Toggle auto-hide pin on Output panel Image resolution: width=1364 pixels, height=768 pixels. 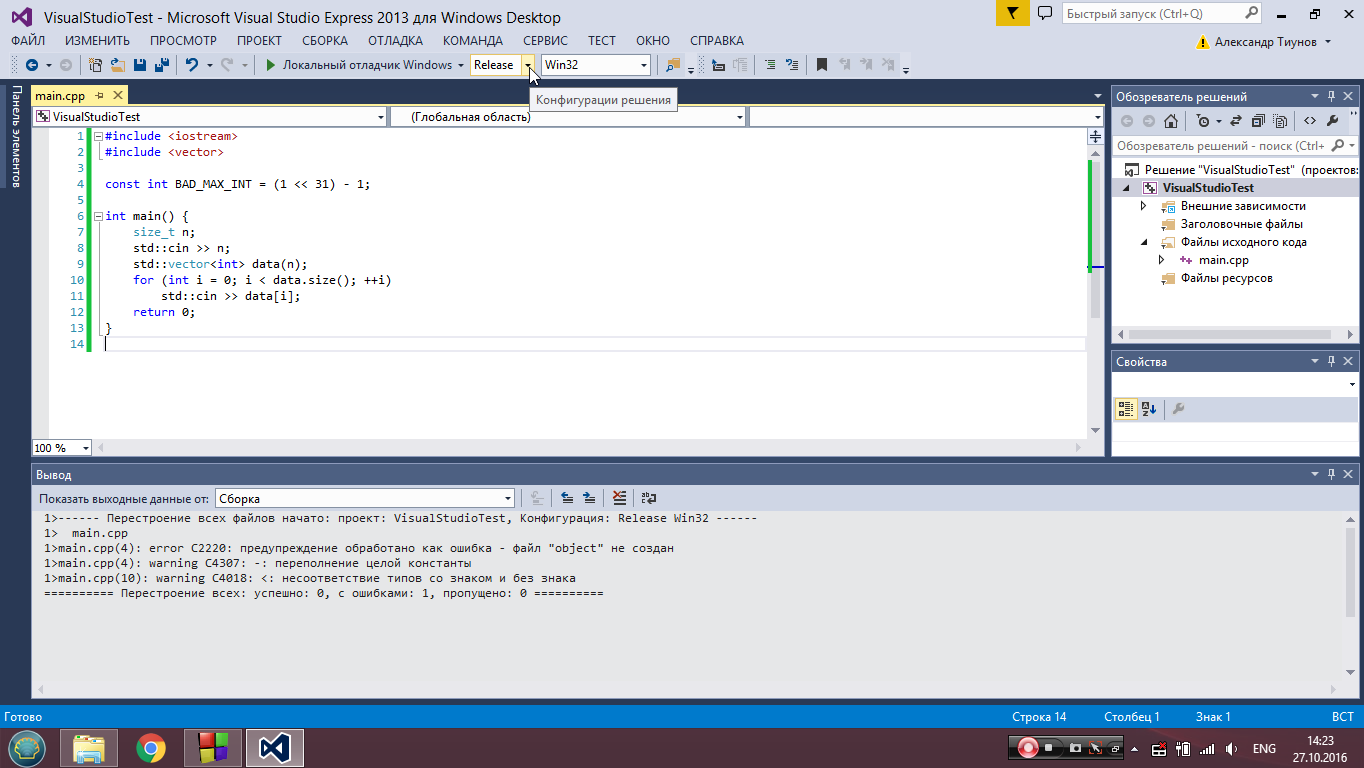click(1331, 475)
